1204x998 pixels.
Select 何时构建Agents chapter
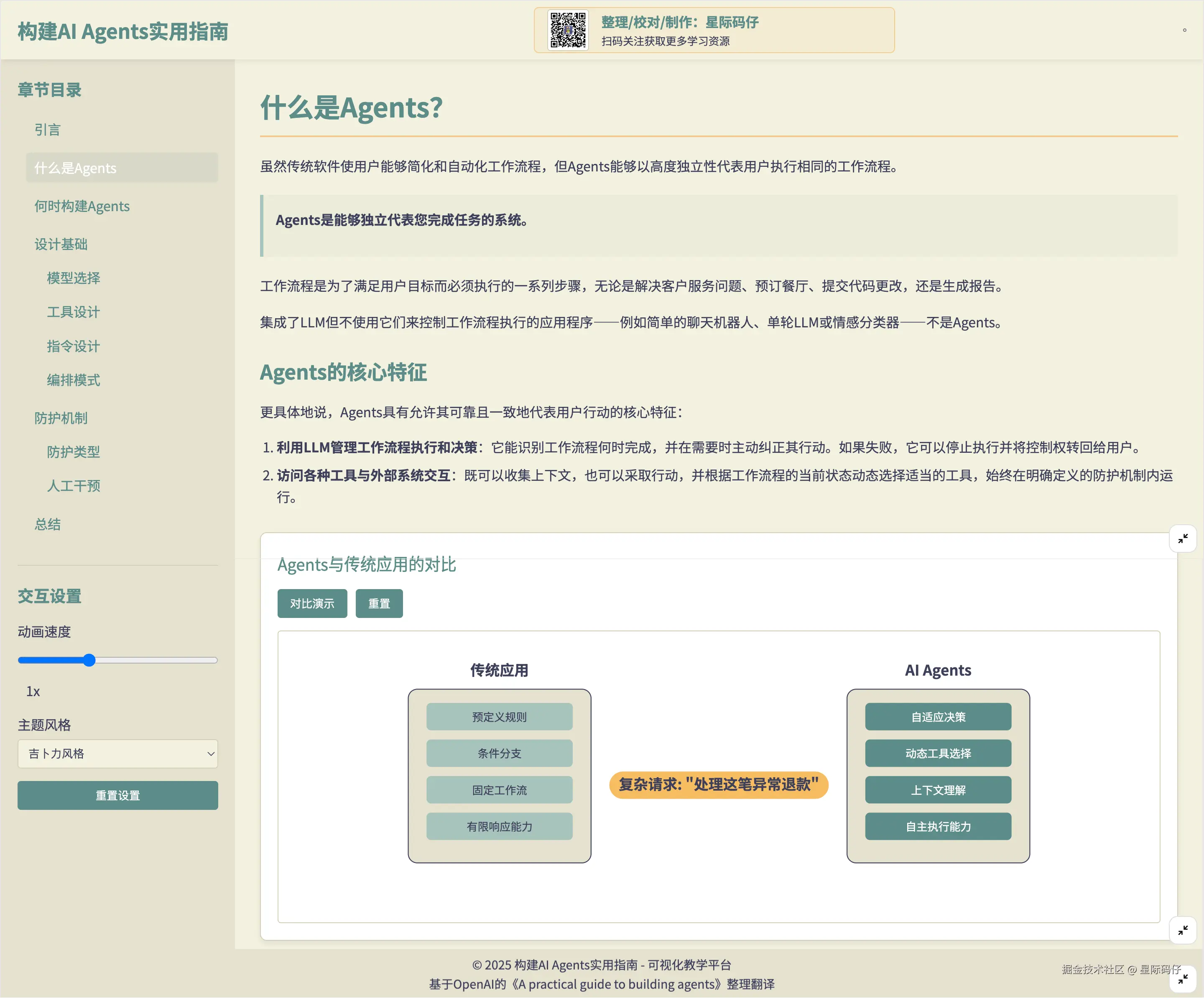(x=82, y=207)
